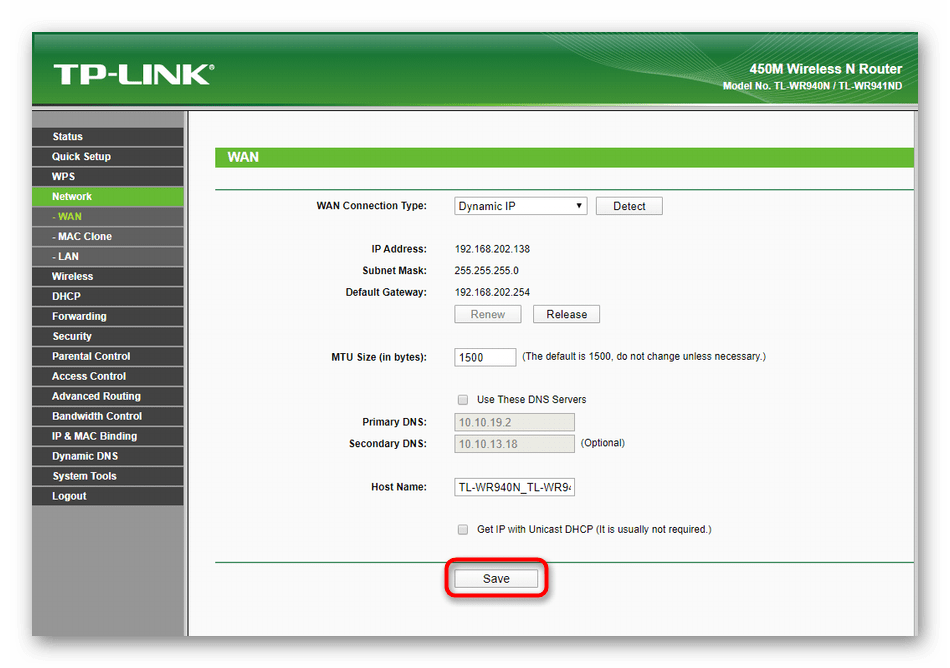The height and width of the screenshot is (668, 950).
Task: Enable Get IP with Unicast DHCP checkbox
Action: coord(463,529)
